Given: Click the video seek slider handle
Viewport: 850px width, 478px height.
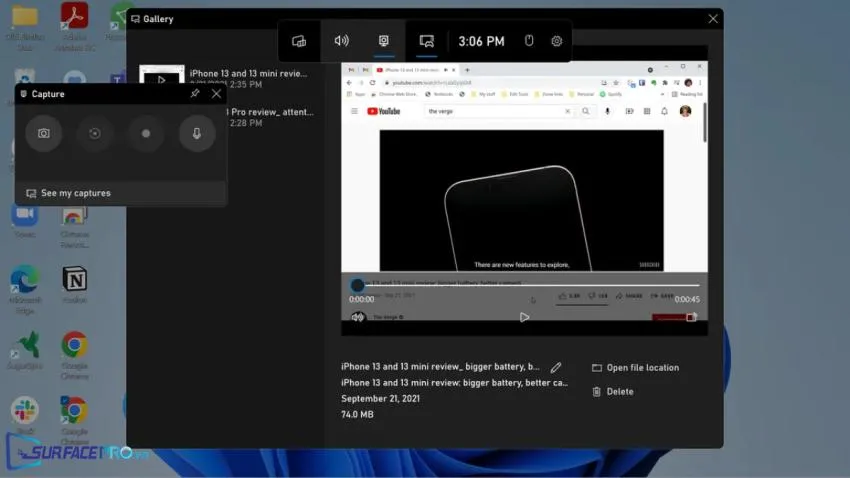Looking at the screenshot, I should (x=357, y=285).
